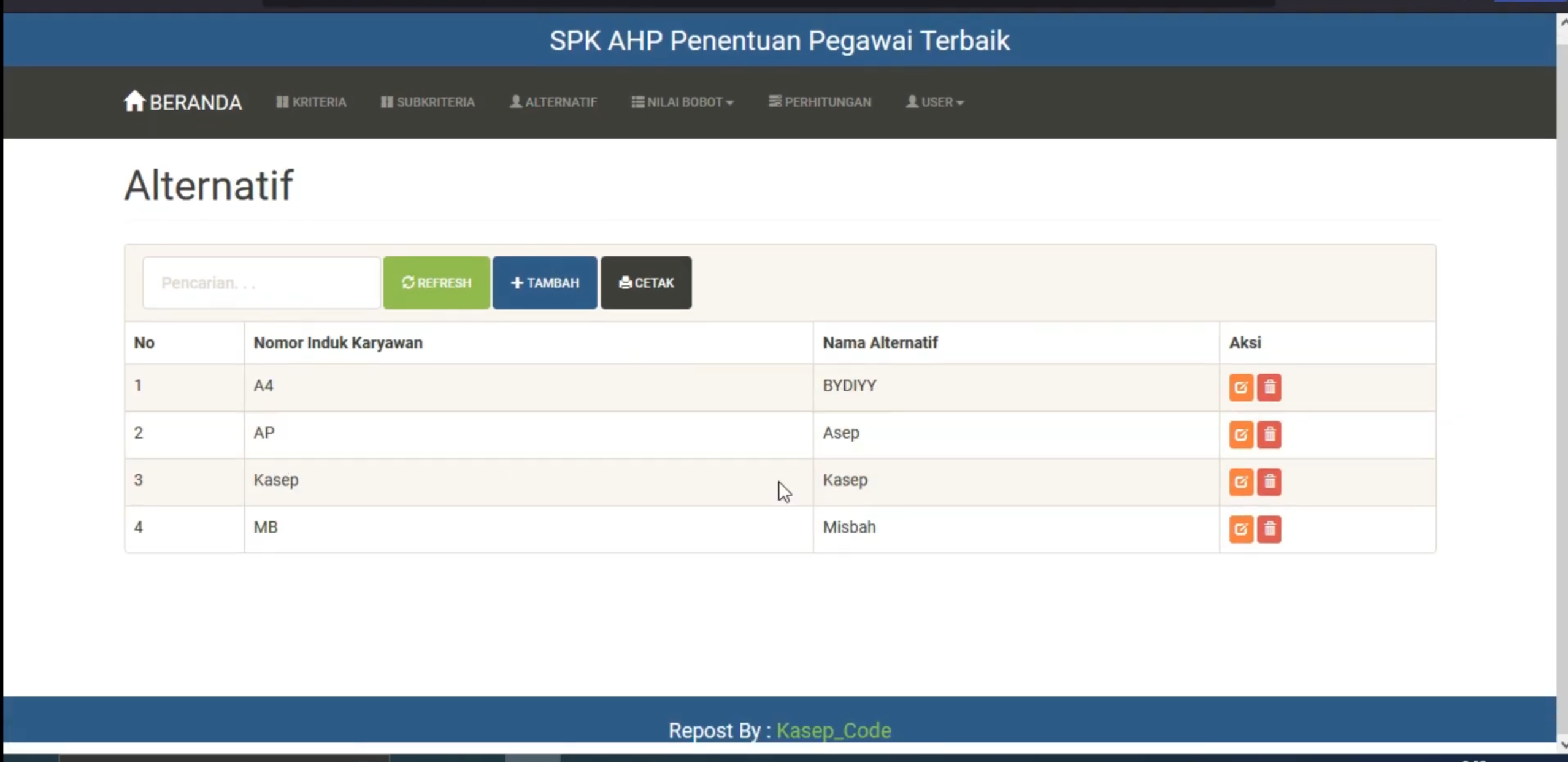Click the 'Alternatif' page heading
The height and width of the screenshot is (762, 1568).
(x=209, y=185)
